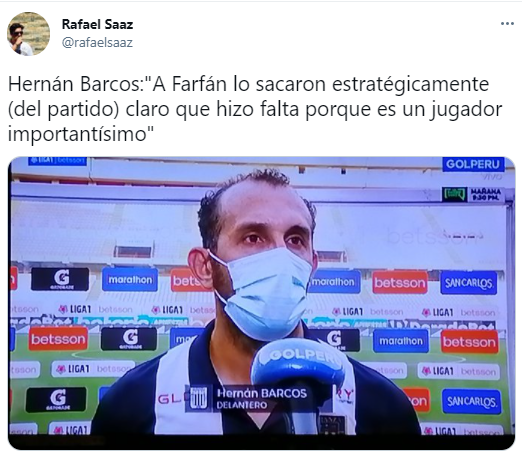Click the orange betsson logo at lower right
The height and width of the screenshot is (460, 522).
(469, 342)
